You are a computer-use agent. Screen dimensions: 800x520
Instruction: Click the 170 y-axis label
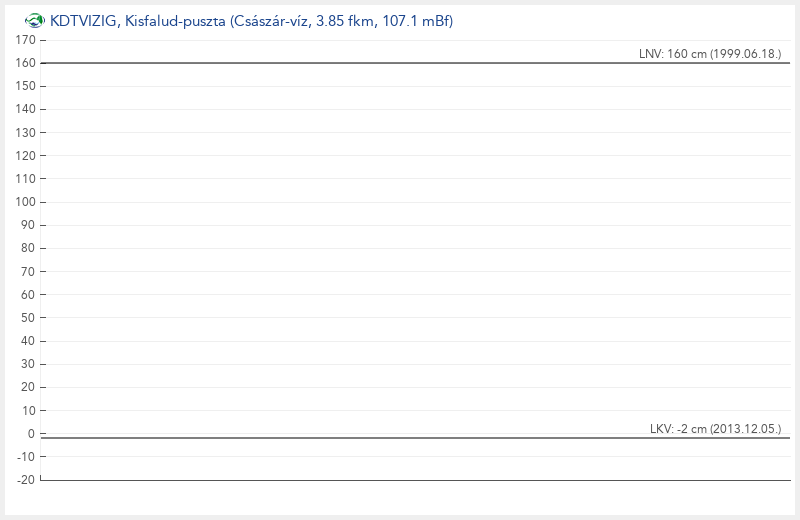coord(26,40)
